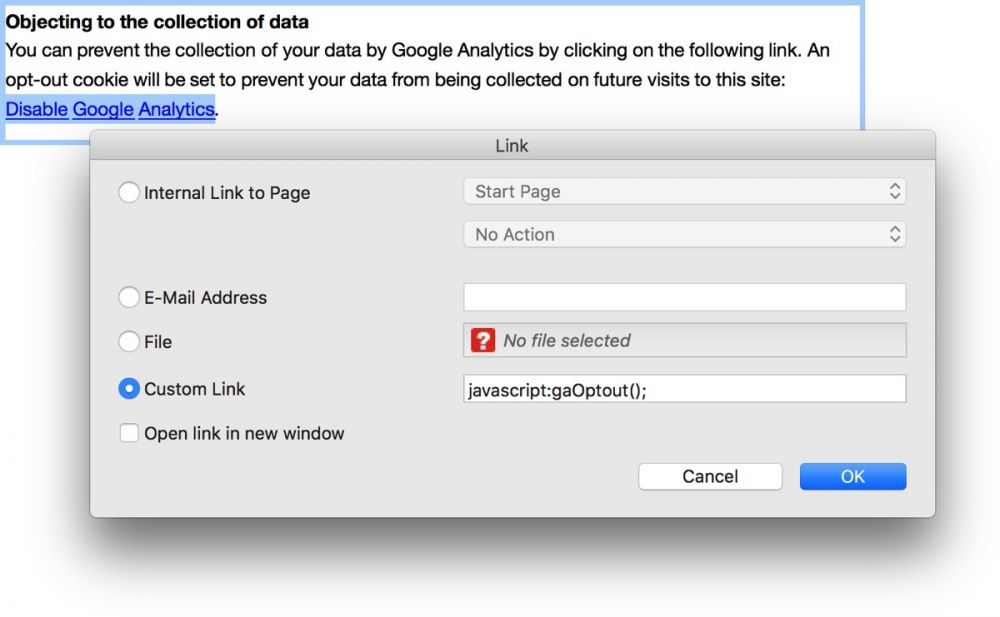Viewport: 1000px width, 617px height.
Task: Open the Start Page dropdown
Action: [x=684, y=191]
